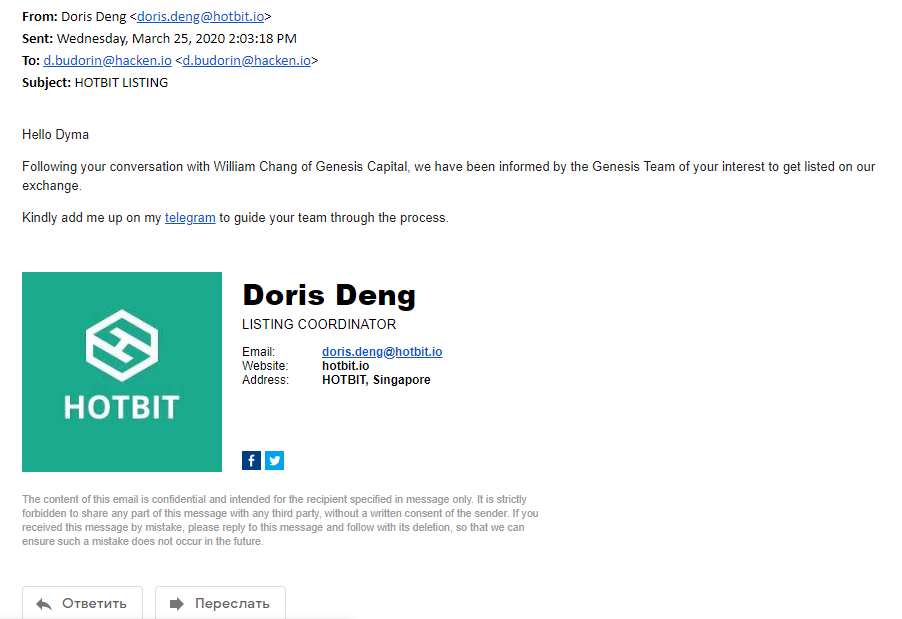
Task: Click the white hexagon emblem in Hotbit logo
Action: click(121, 345)
